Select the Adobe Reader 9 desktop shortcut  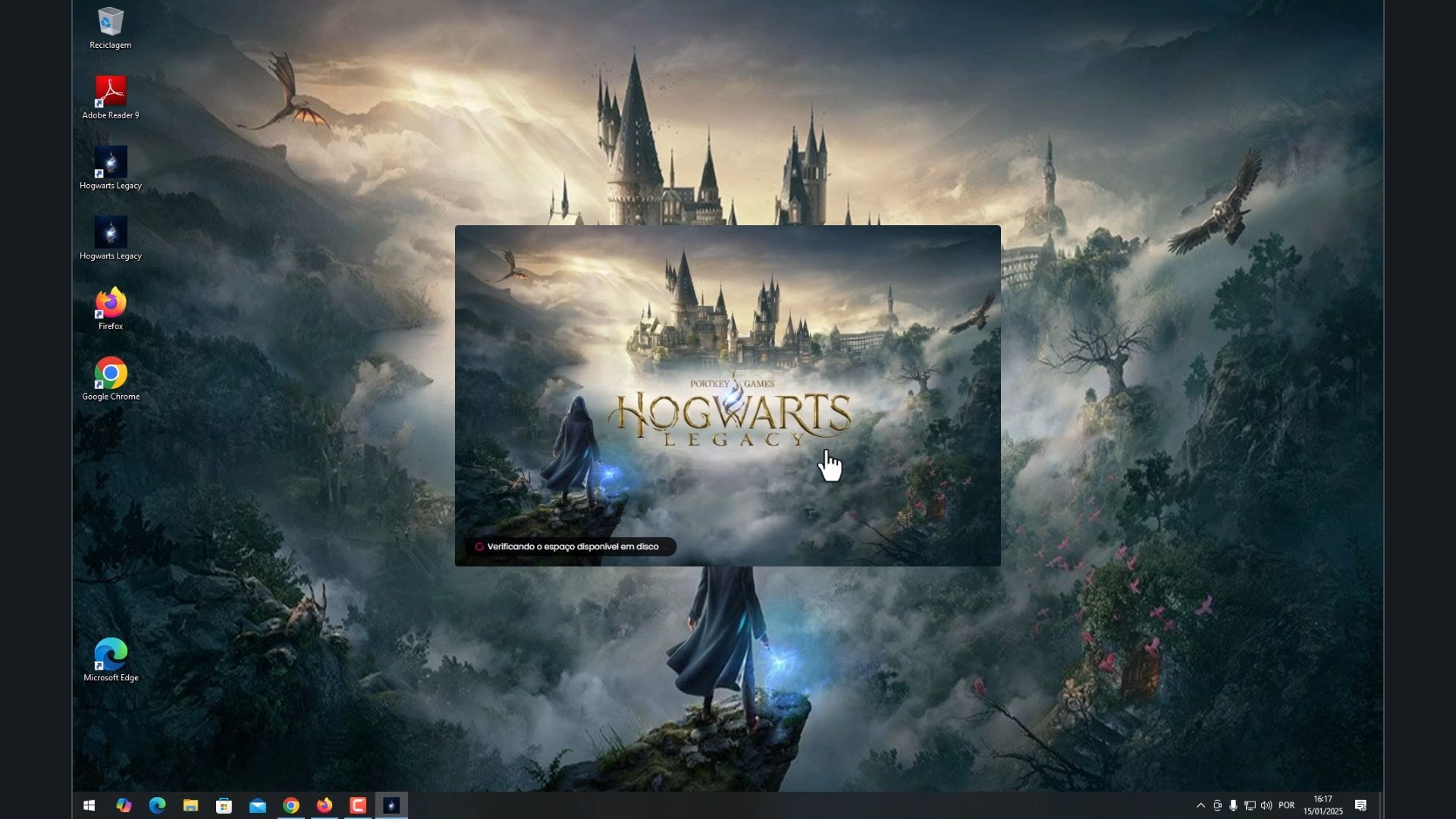pyautogui.click(x=110, y=98)
